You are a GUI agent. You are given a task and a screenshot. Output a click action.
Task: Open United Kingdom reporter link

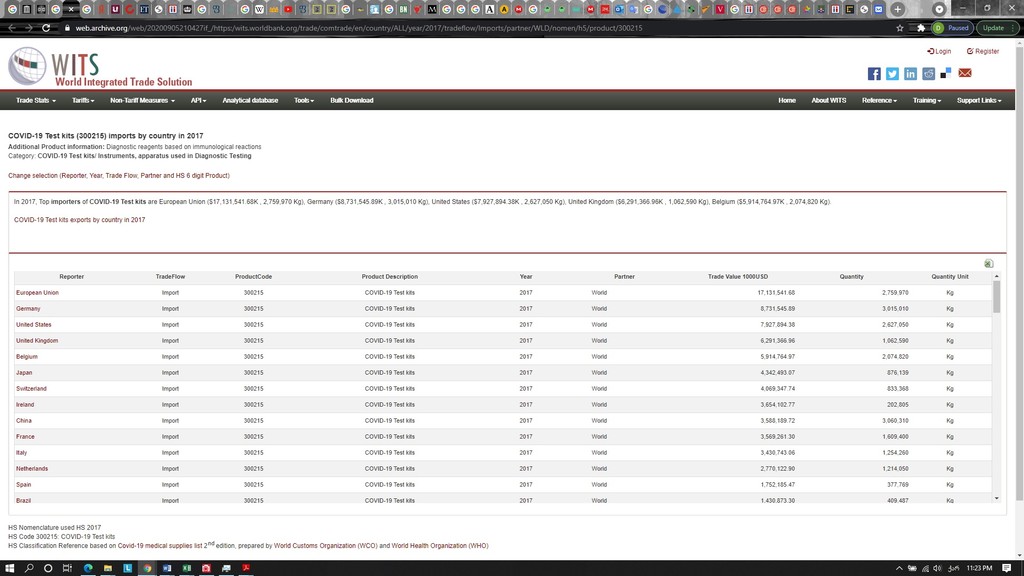[x=37, y=341]
